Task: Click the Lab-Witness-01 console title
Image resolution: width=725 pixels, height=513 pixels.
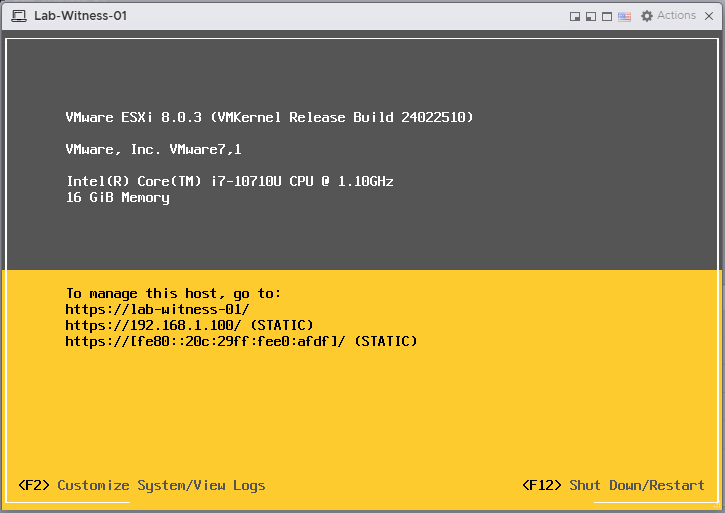Action: point(80,16)
